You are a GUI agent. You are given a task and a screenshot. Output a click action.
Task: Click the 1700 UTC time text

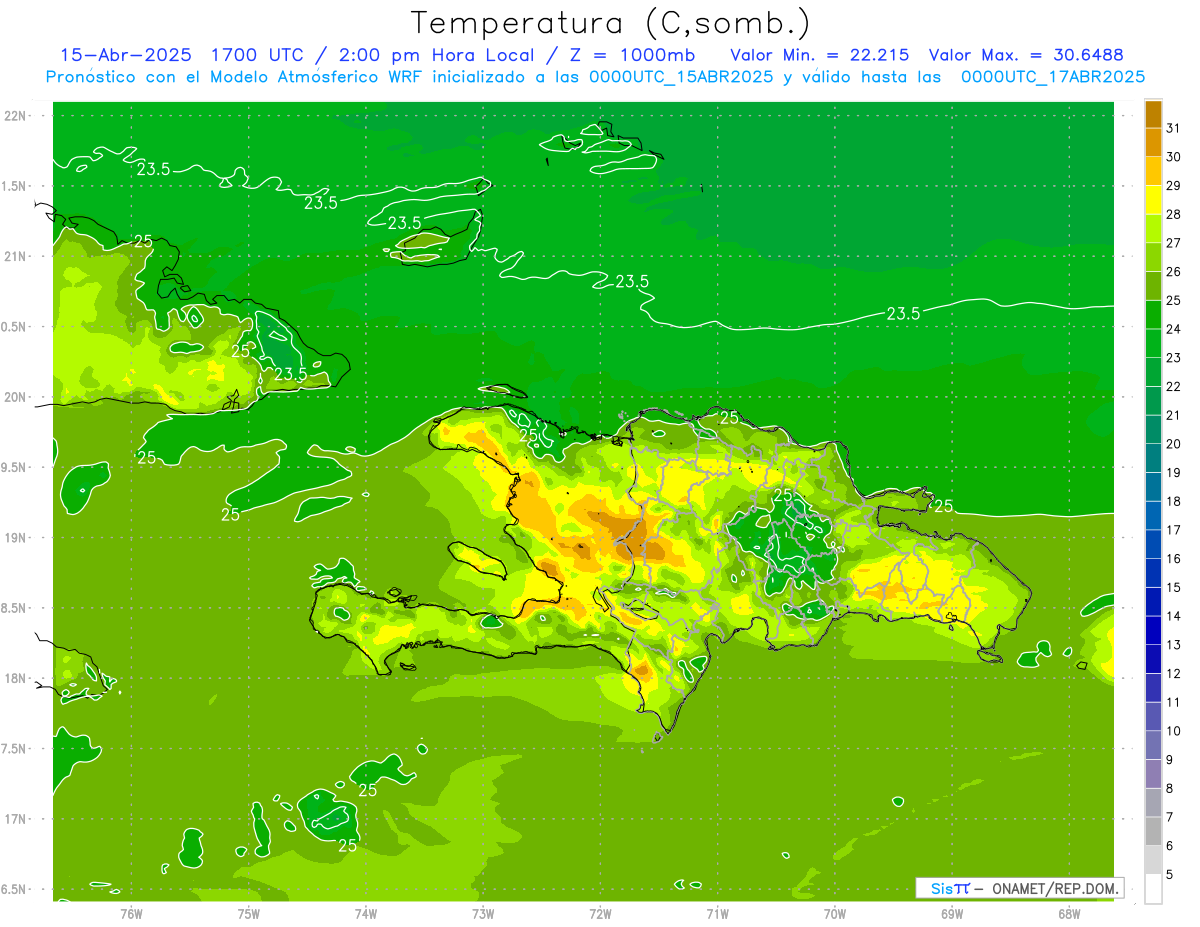pyautogui.click(x=258, y=55)
